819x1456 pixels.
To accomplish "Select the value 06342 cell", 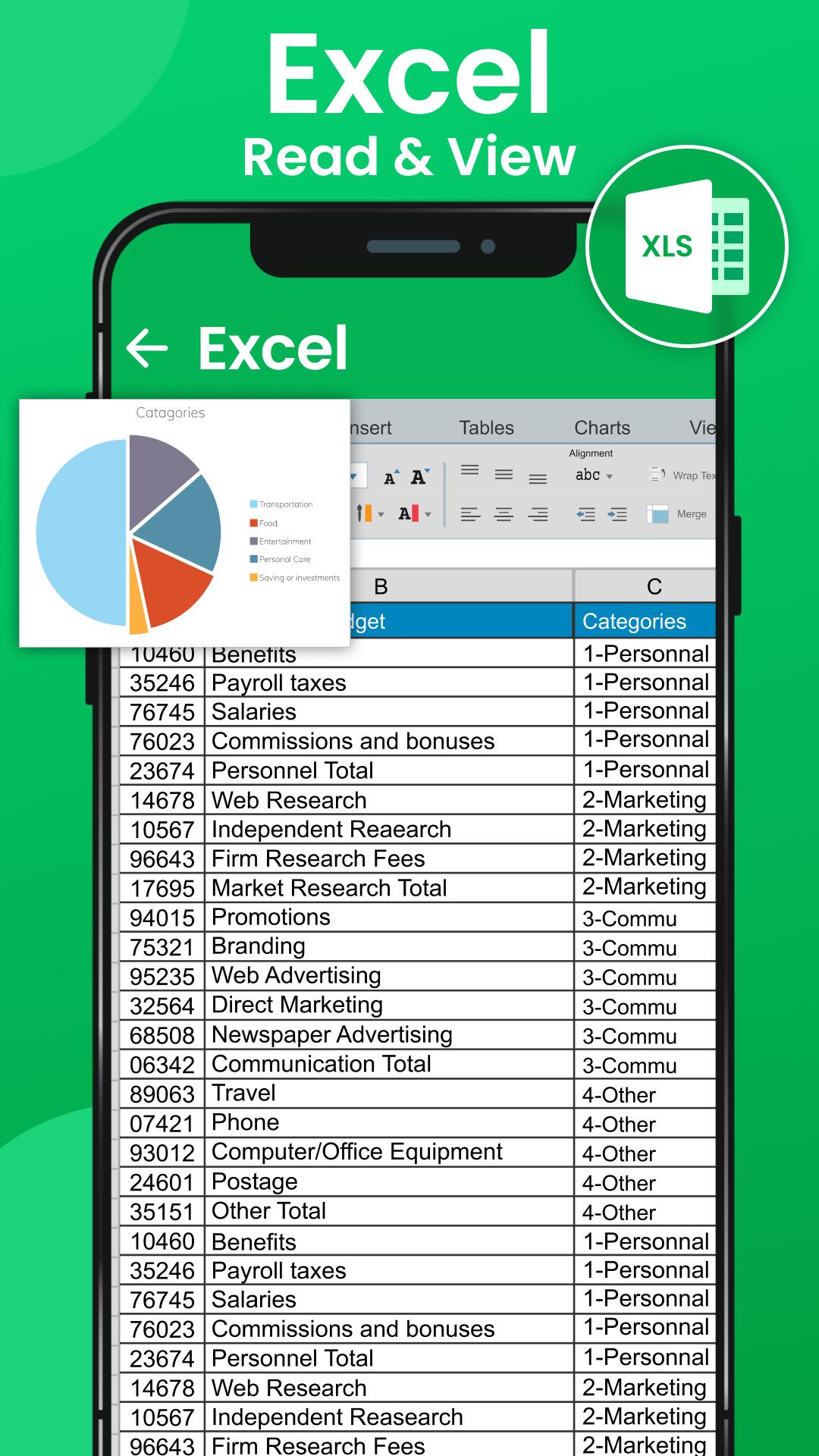I will pyautogui.click(x=162, y=1065).
